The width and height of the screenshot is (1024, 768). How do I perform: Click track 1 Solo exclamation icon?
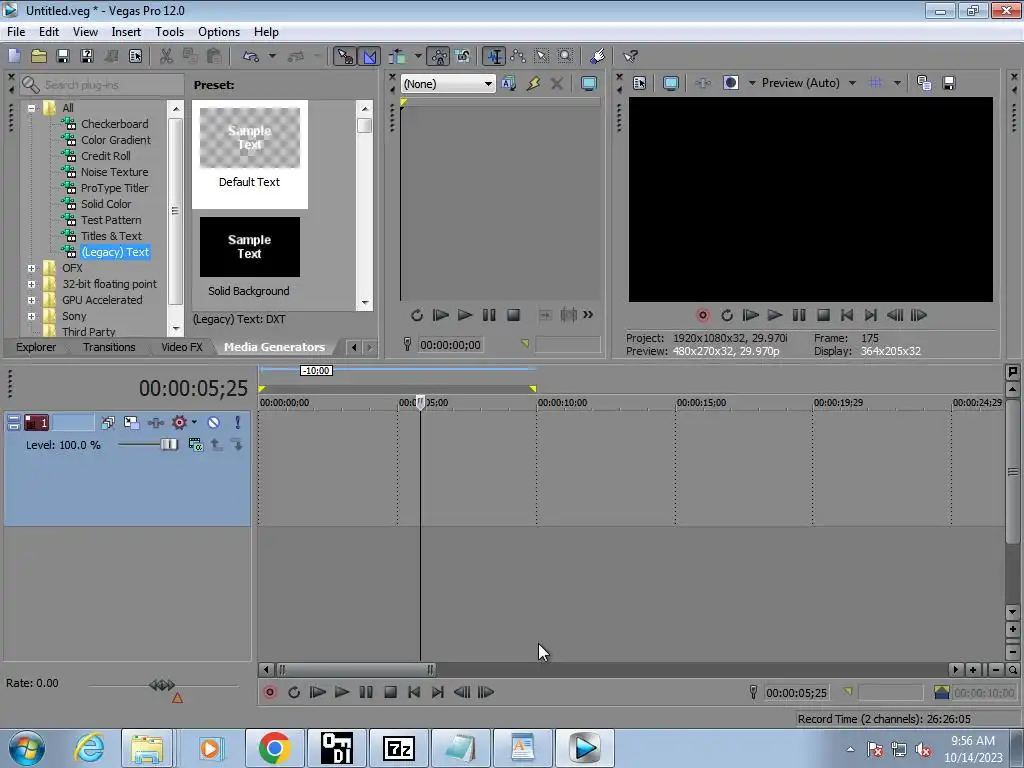[237, 423]
